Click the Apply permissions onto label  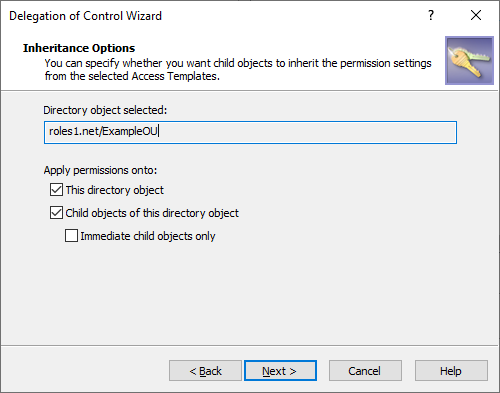pos(100,170)
